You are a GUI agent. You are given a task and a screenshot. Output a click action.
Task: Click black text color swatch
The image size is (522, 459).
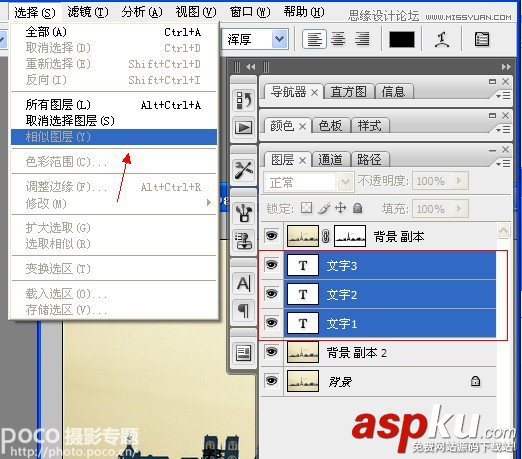click(402, 39)
